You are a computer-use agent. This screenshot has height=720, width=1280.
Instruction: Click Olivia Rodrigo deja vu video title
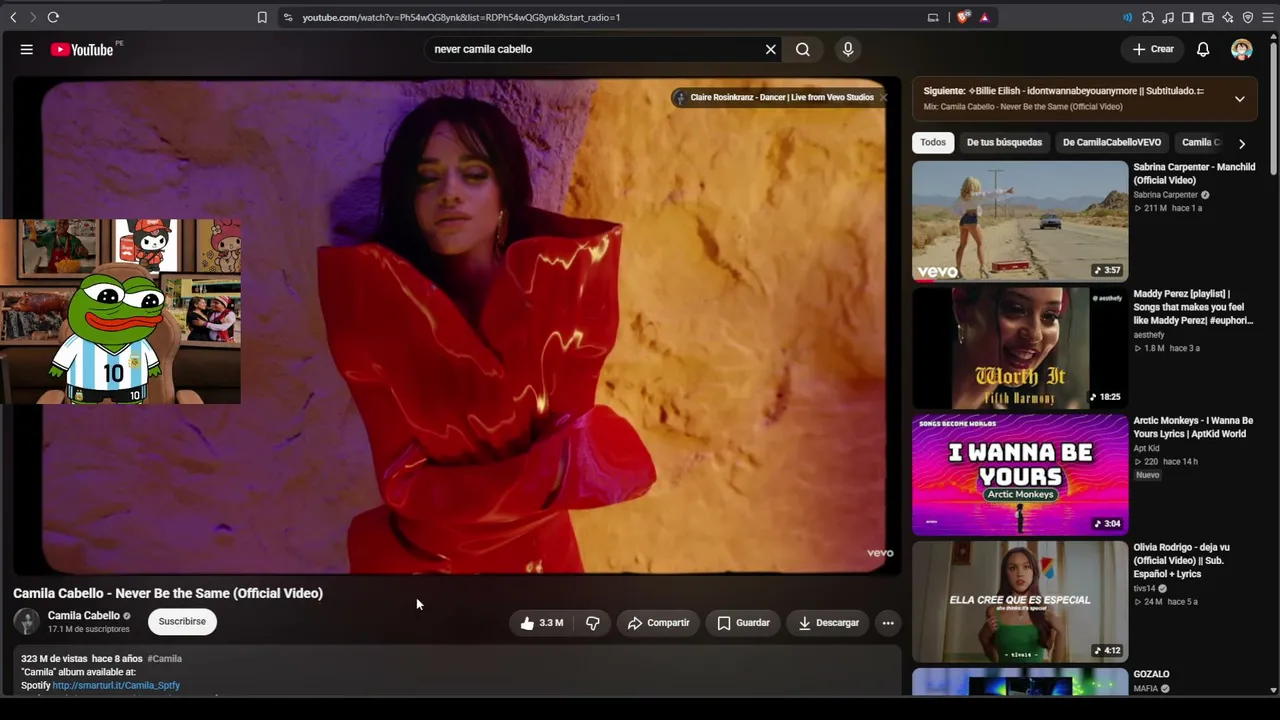1184,561
